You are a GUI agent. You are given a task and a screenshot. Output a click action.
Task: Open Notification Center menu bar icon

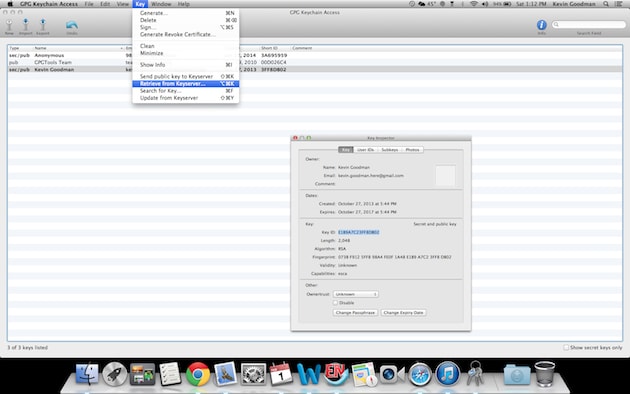(x=619, y=4)
